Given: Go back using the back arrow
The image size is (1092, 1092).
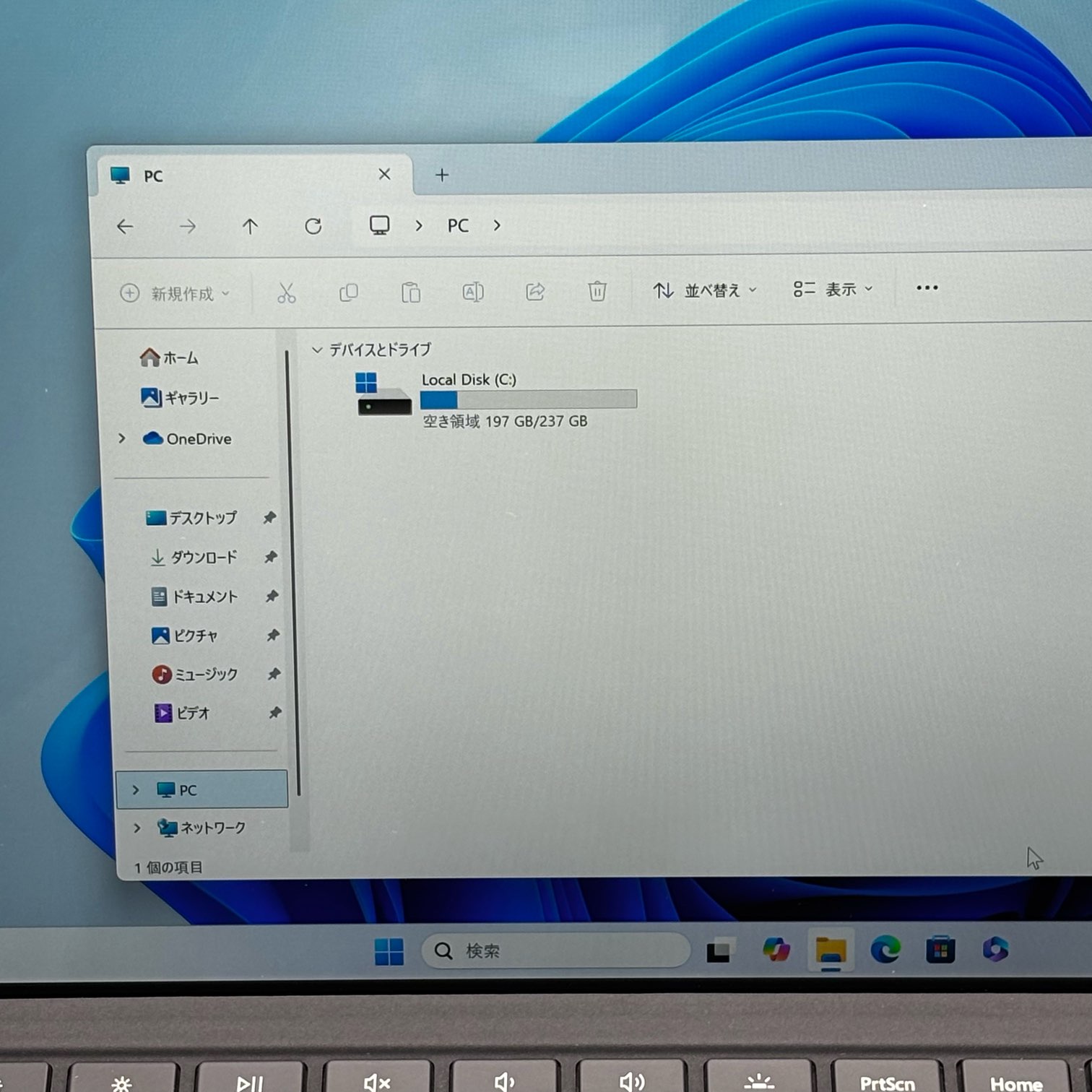Looking at the screenshot, I should pyautogui.click(x=125, y=227).
